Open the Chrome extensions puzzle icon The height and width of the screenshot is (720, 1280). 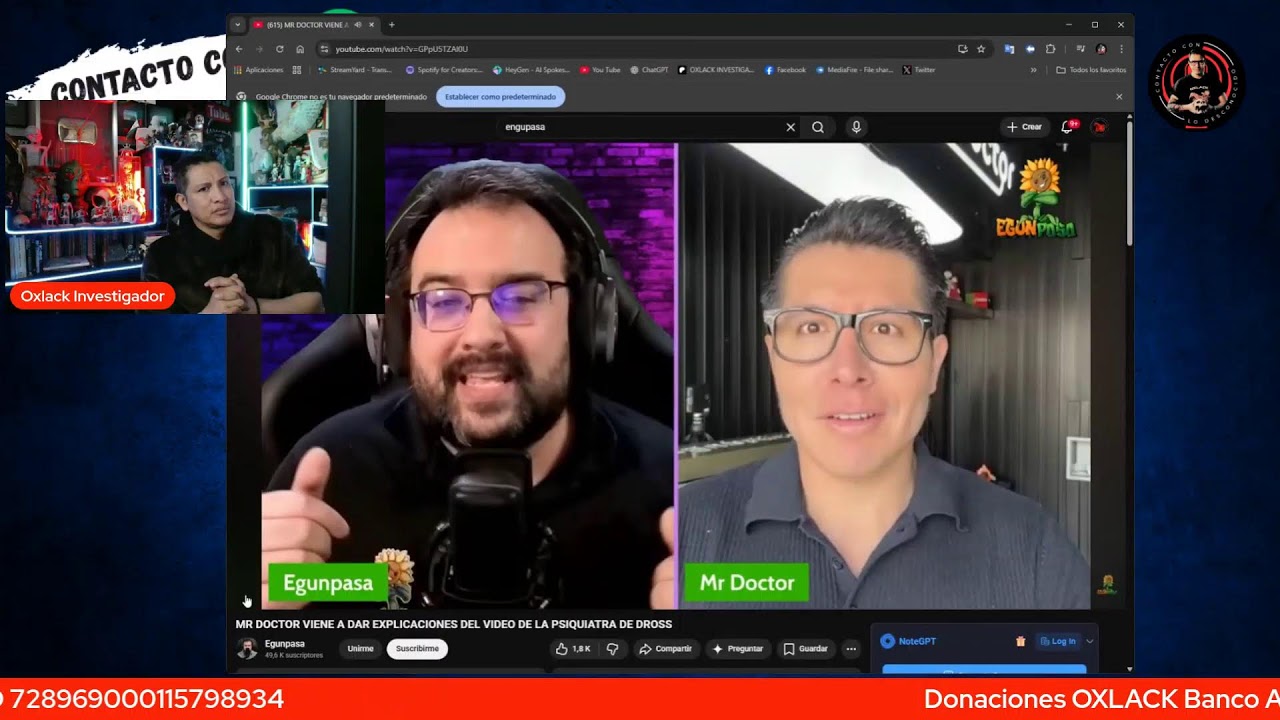tap(1050, 49)
